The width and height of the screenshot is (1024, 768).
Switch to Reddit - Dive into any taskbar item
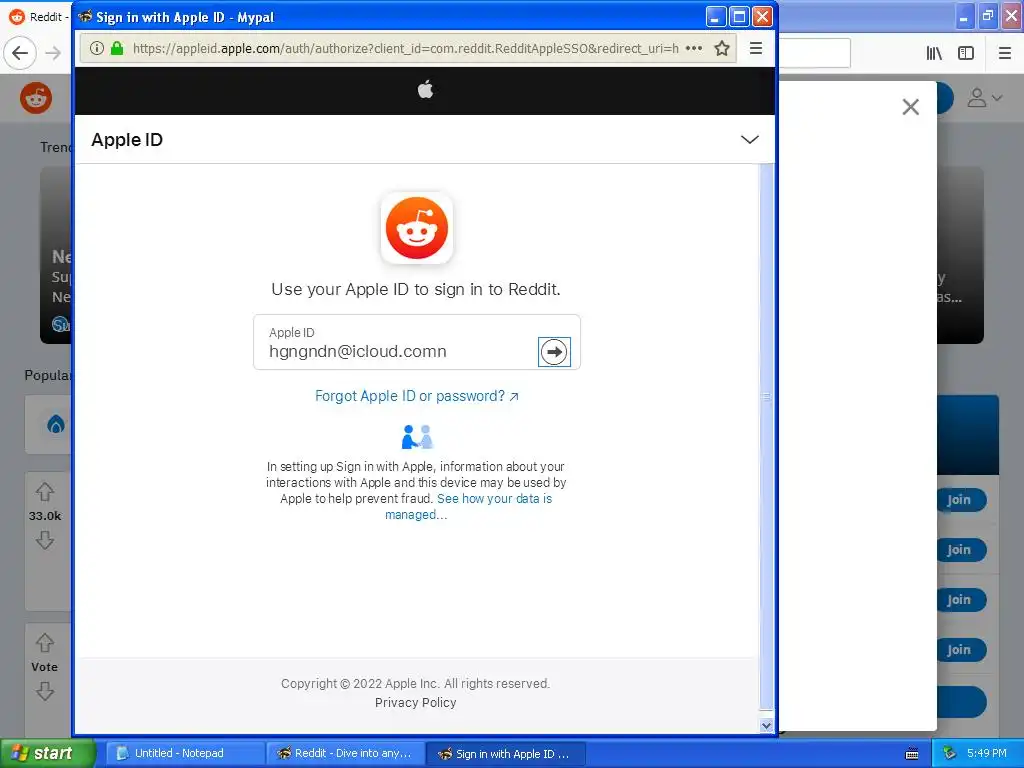click(x=345, y=753)
